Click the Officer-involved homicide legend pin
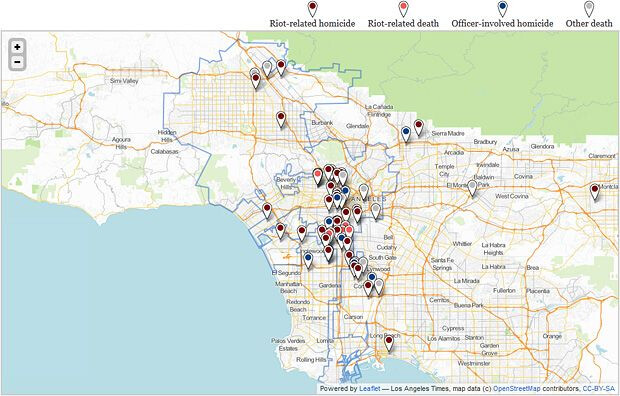Image resolution: width=620 pixels, height=396 pixels. tap(503, 9)
